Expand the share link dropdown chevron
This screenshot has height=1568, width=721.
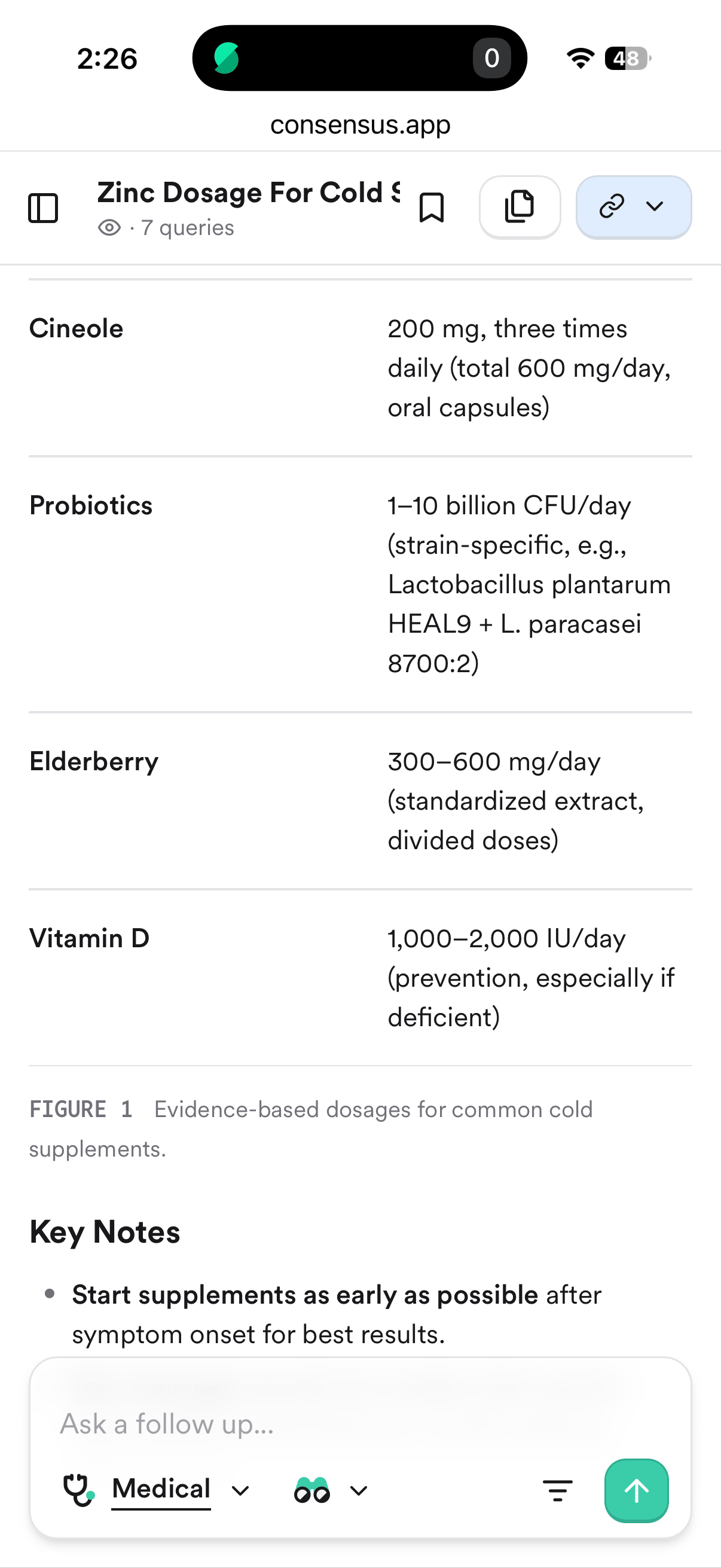655,207
